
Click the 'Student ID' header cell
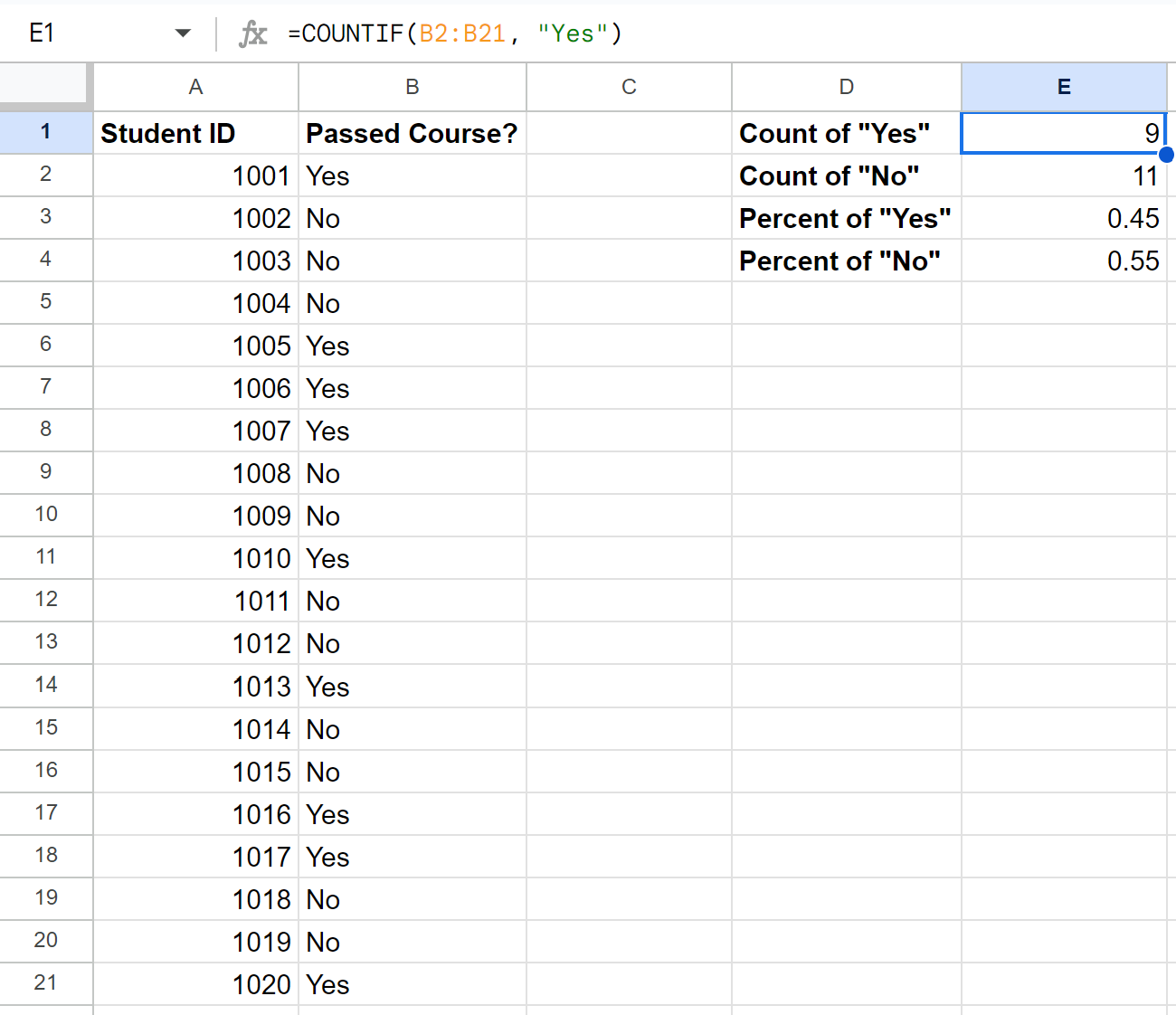[x=195, y=133]
